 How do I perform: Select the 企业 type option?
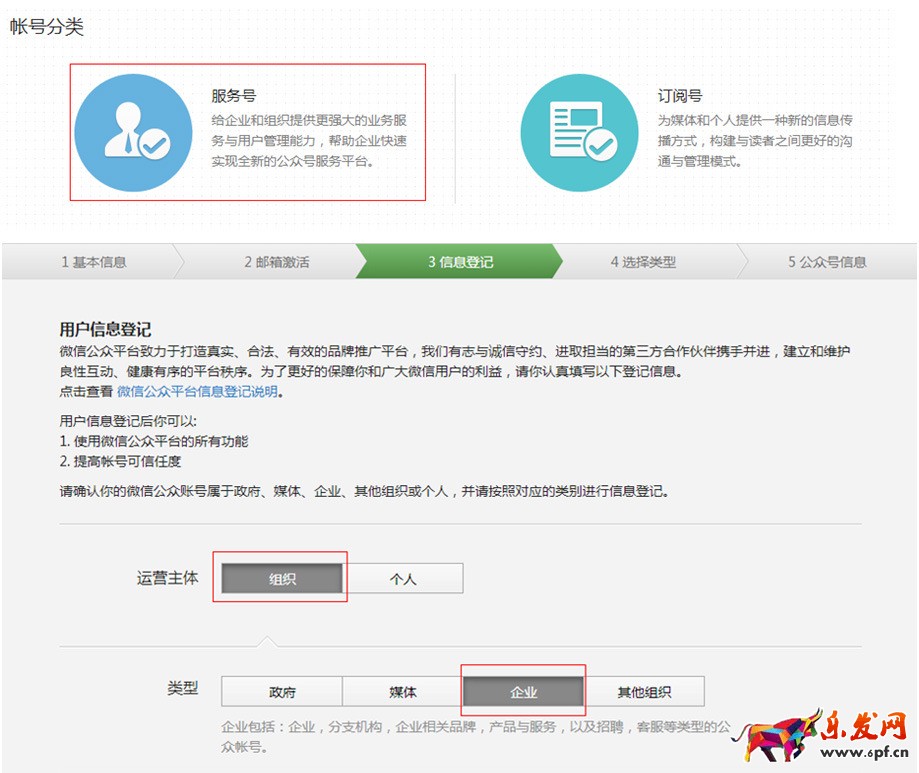(523, 692)
